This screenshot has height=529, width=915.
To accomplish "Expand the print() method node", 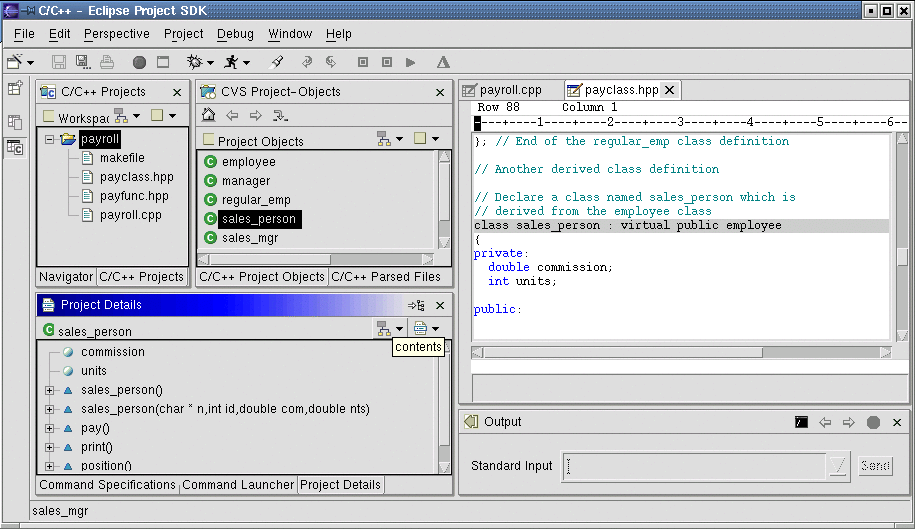I will [49, 447].
